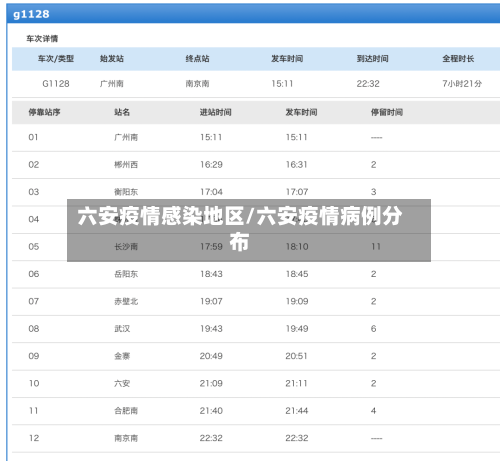
Task: Click the 21:44 departure time
Action: click(x=297, y=411)
